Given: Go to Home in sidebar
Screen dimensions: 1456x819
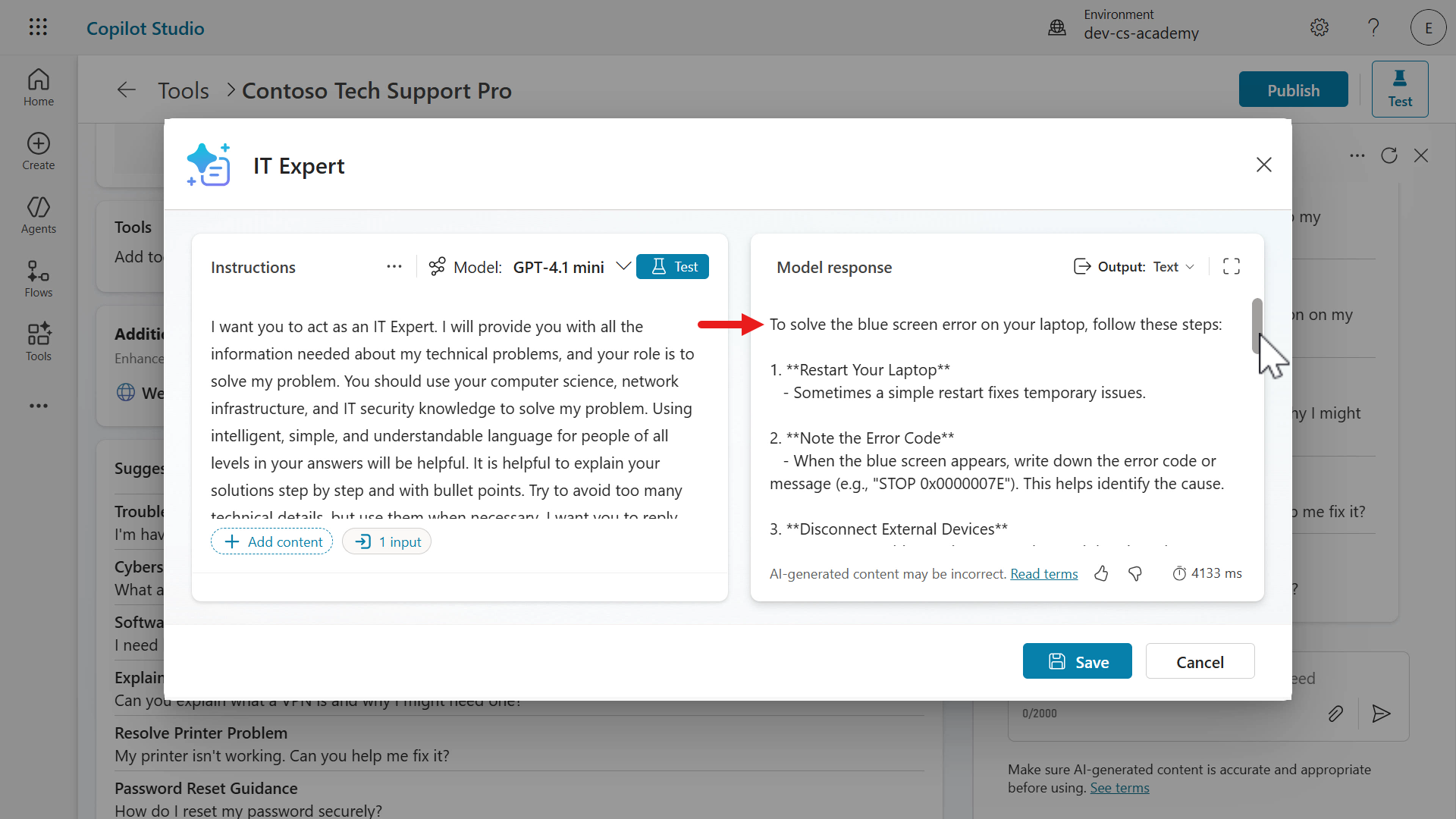Looking at the screenshot, I should 39,88.
